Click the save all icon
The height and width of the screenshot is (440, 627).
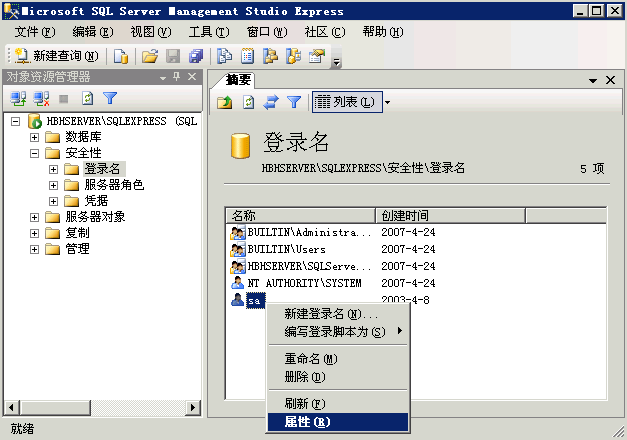[x=196, y=56]
